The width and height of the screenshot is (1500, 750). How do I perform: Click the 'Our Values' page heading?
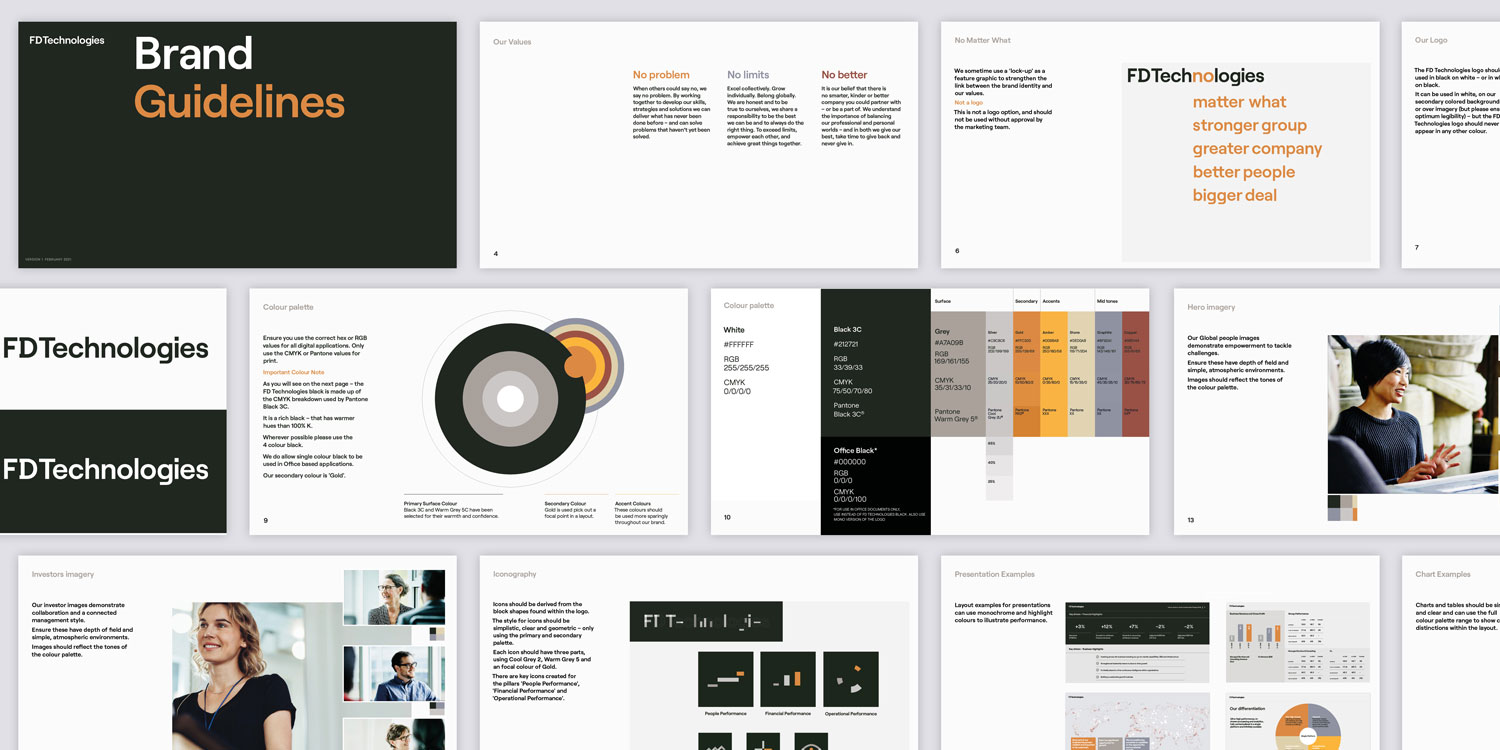[x=512, y=42]
